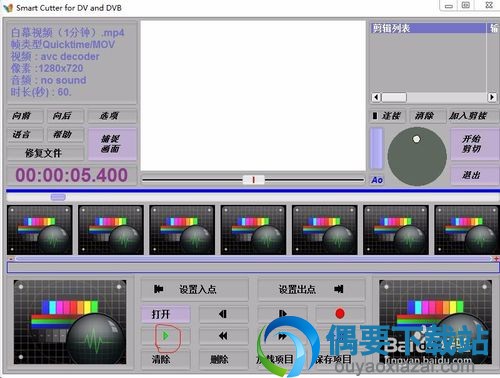Select the sixth timeline thumbnail

pyautogui.click(x=396, y=230)
